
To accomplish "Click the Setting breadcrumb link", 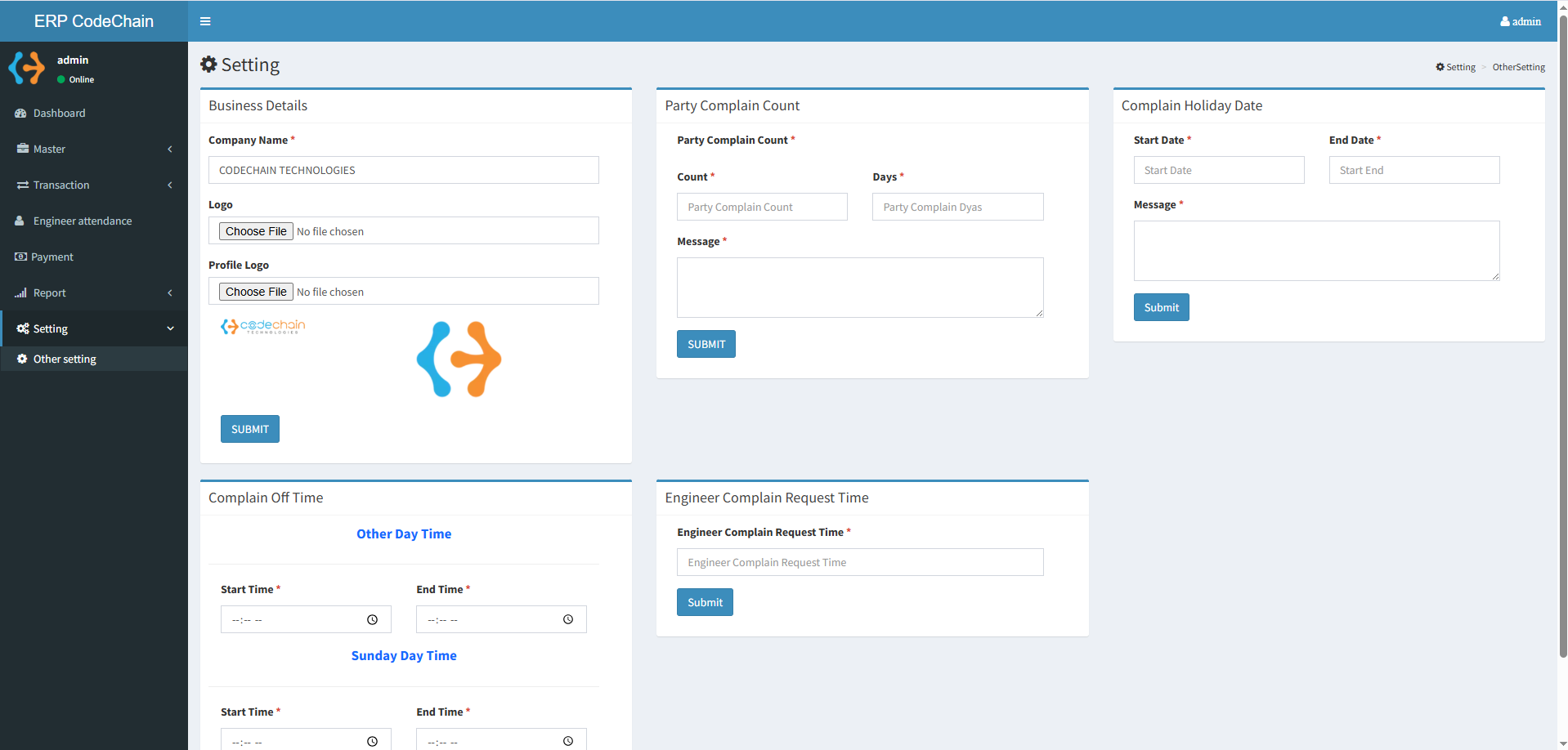I will click(x=1460, y=67).
